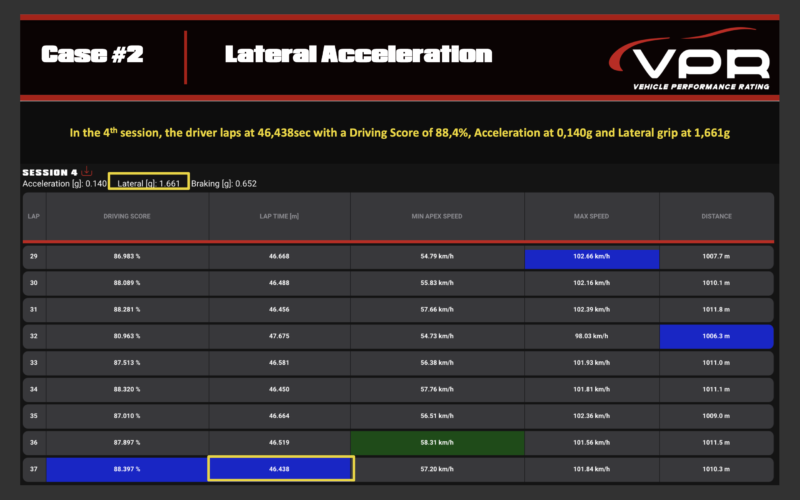Click the Max Speed column header
The height and width of the screenshot is (500, 800).
click(x=592, y=216)
